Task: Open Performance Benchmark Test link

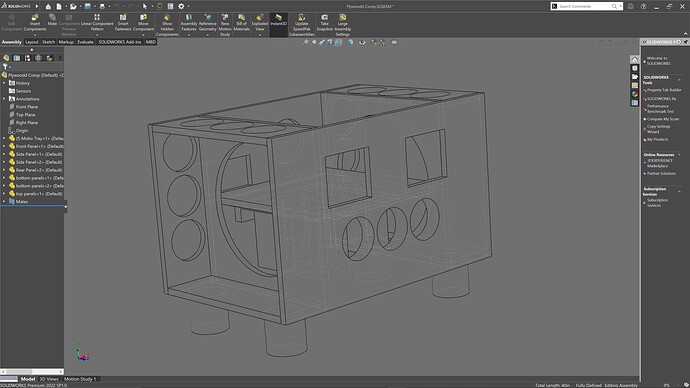Action: 660,109
